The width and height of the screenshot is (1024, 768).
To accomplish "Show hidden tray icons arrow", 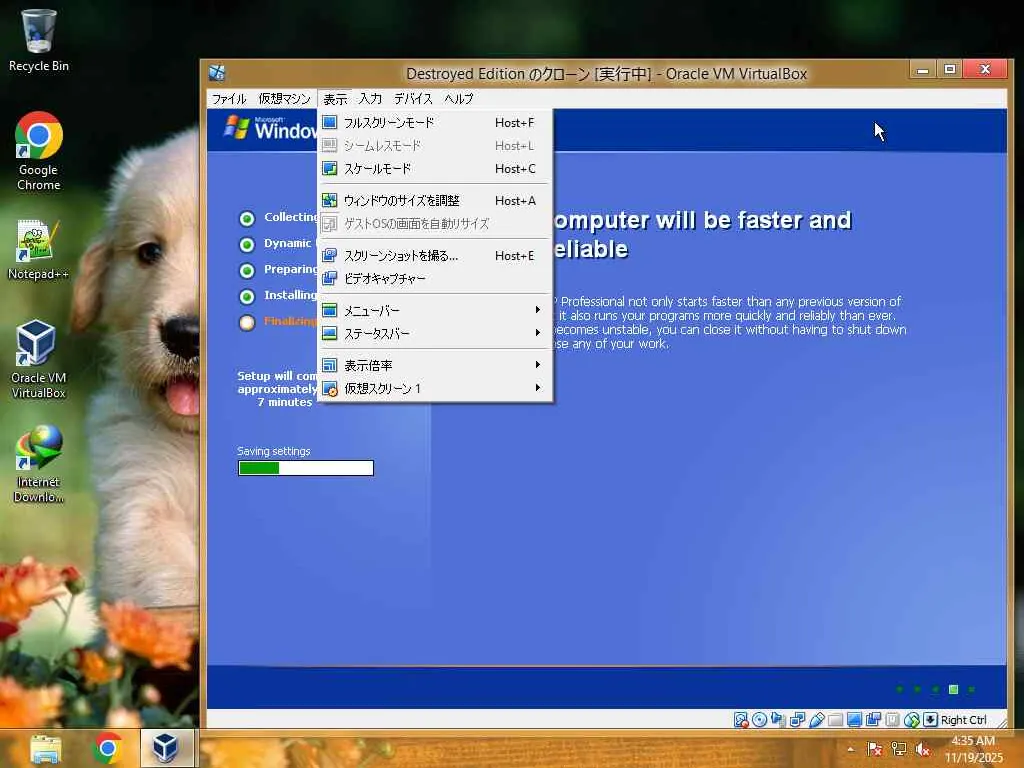I will pos(850,749).
